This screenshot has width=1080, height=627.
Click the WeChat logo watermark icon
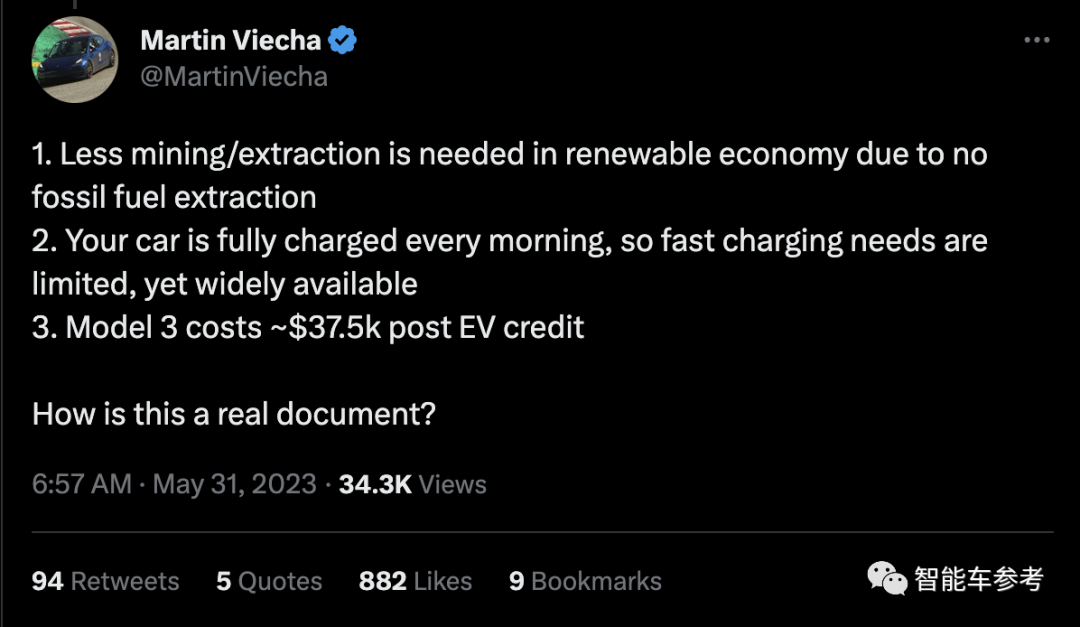(887, 578)
